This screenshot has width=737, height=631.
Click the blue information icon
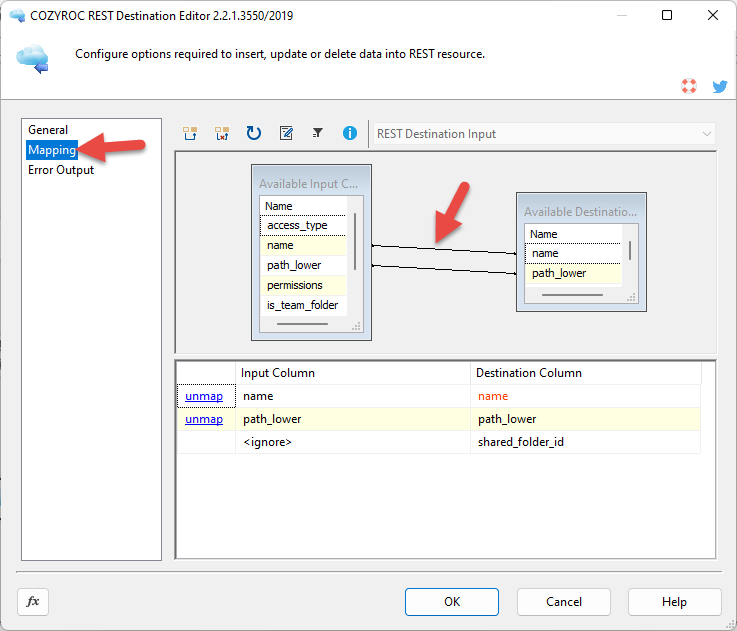350,134
